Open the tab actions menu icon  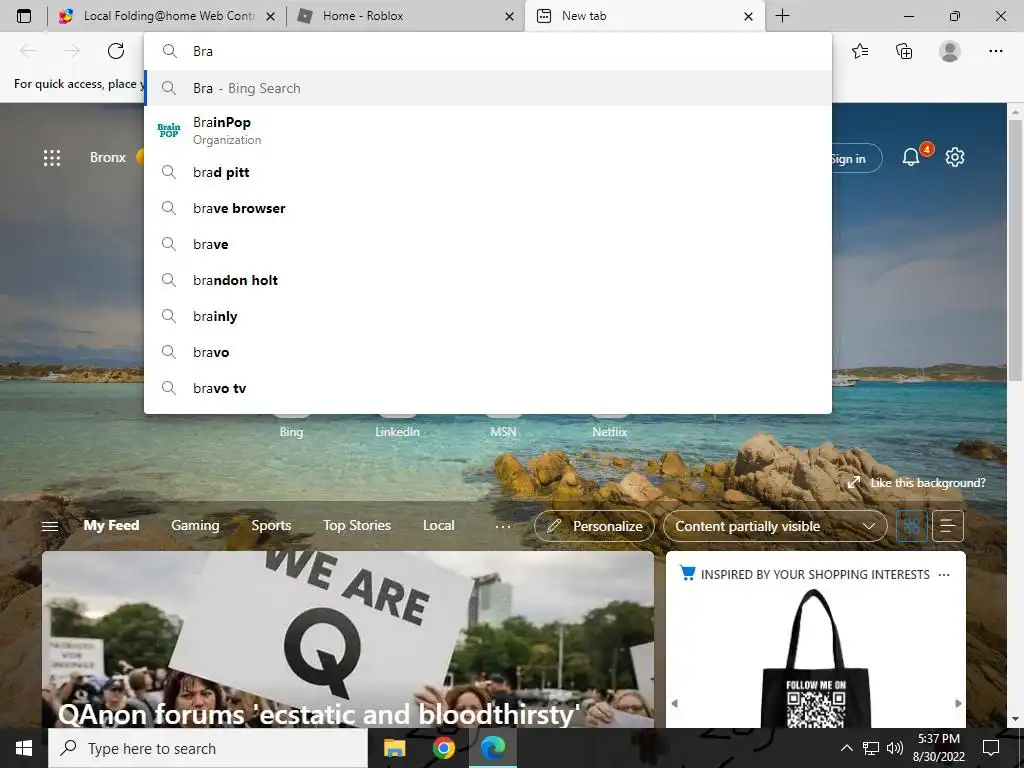click(x=24, y=16)
